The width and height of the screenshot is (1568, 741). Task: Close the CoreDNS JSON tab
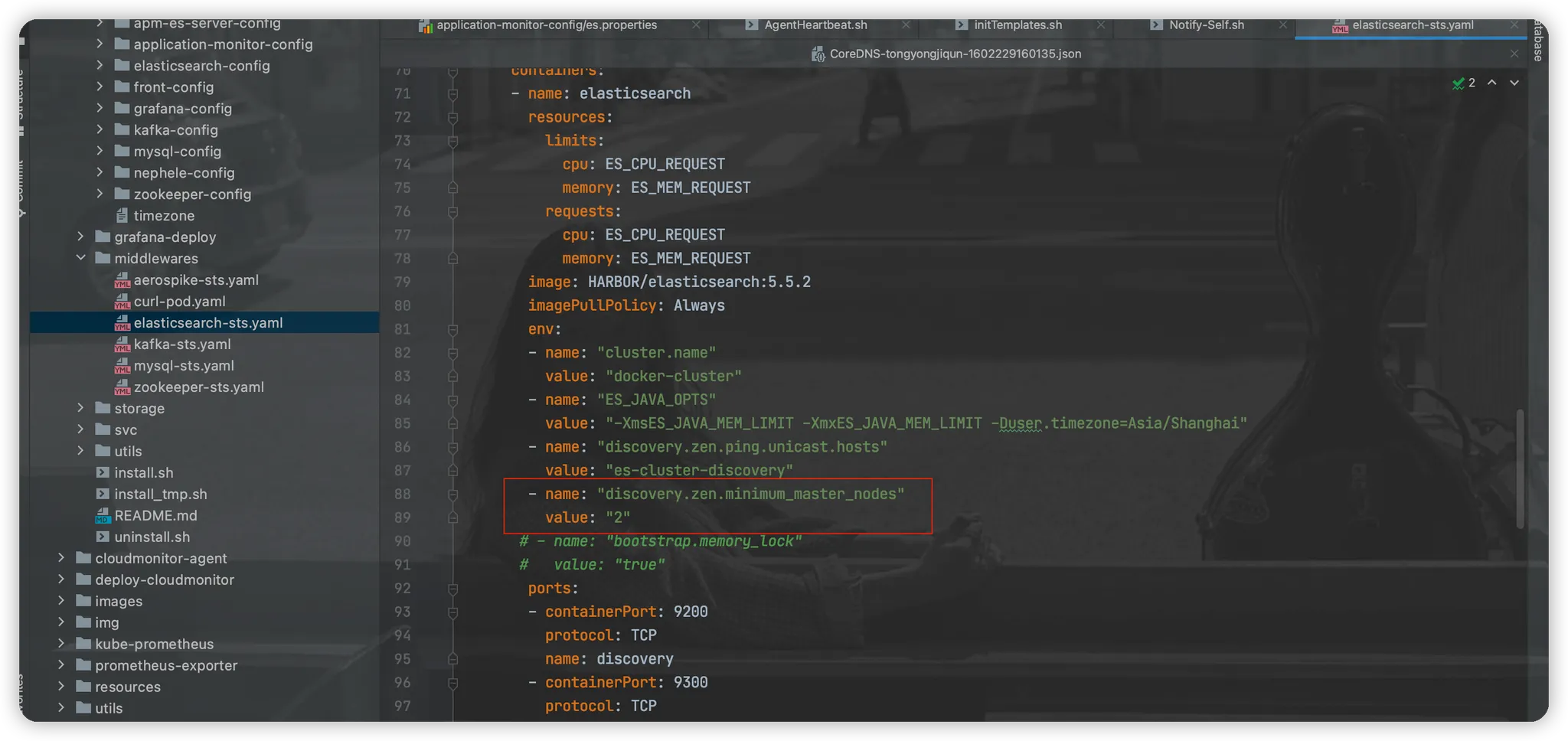click(1514, 54)
